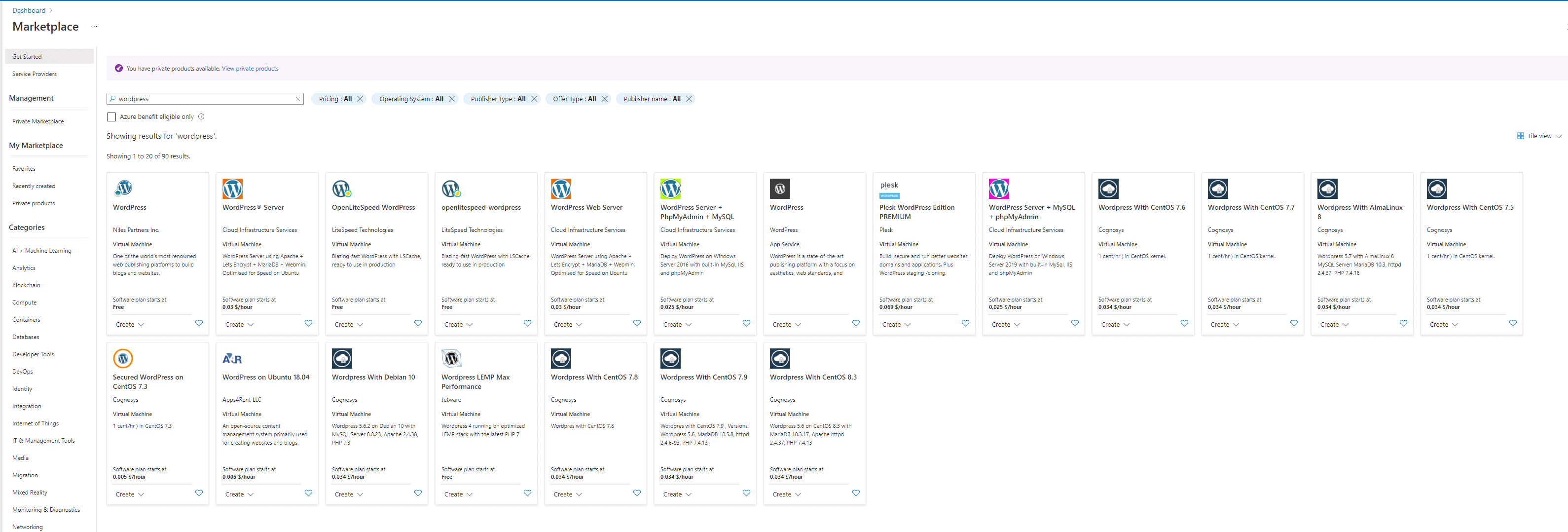Open the Niles Partners WordPress logo
1568x532 pixels.
click(123, 189)
